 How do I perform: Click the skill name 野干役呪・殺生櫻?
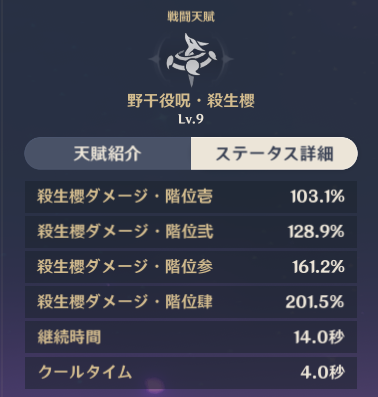[191, 101]
